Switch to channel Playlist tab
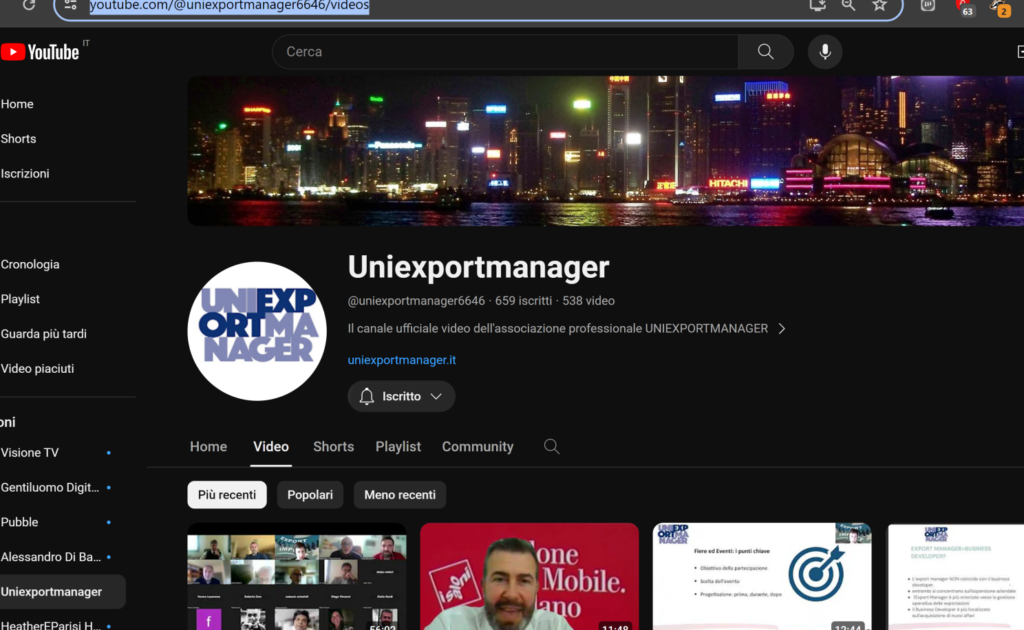Screen dimensions: 1024x630 pos(398,447)
